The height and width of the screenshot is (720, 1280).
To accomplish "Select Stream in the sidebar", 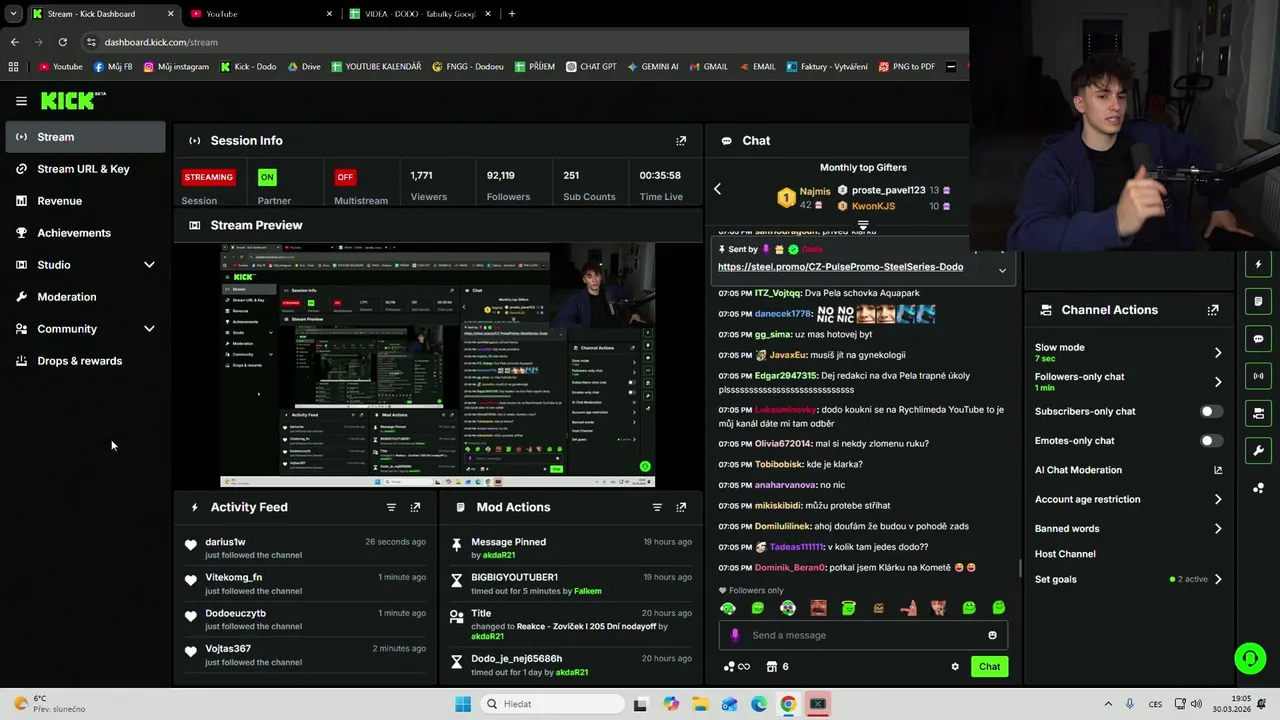I will coord(85,137).
